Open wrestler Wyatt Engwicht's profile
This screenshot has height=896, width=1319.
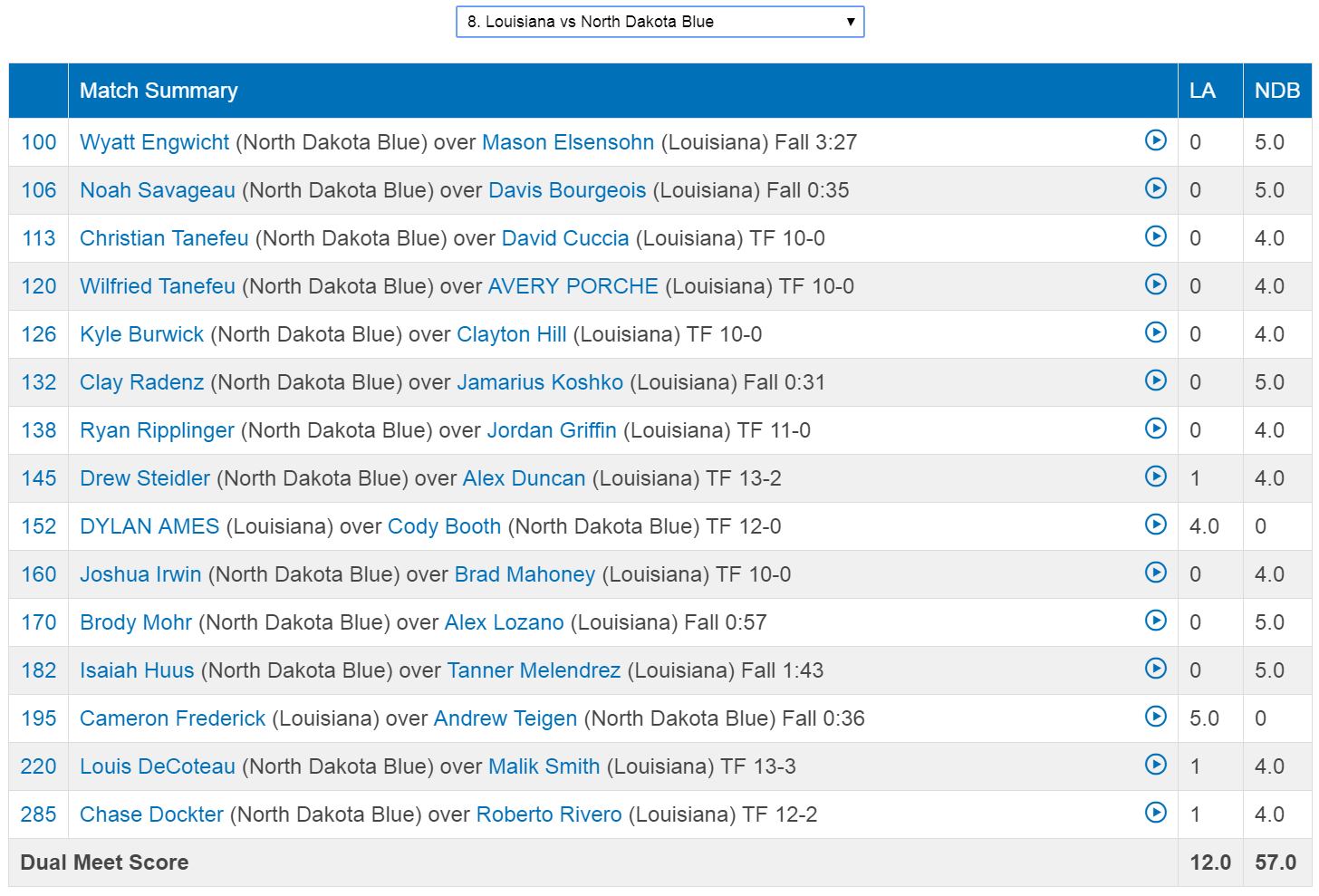(155, 142)
